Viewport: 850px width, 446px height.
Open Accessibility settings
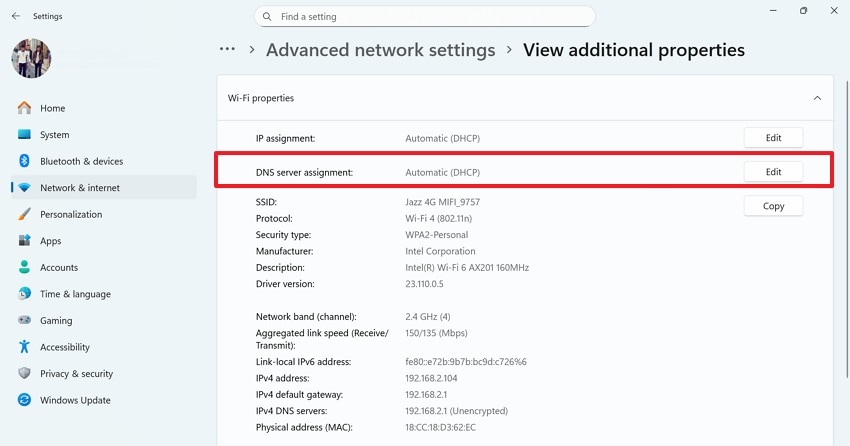click(104, 347)
